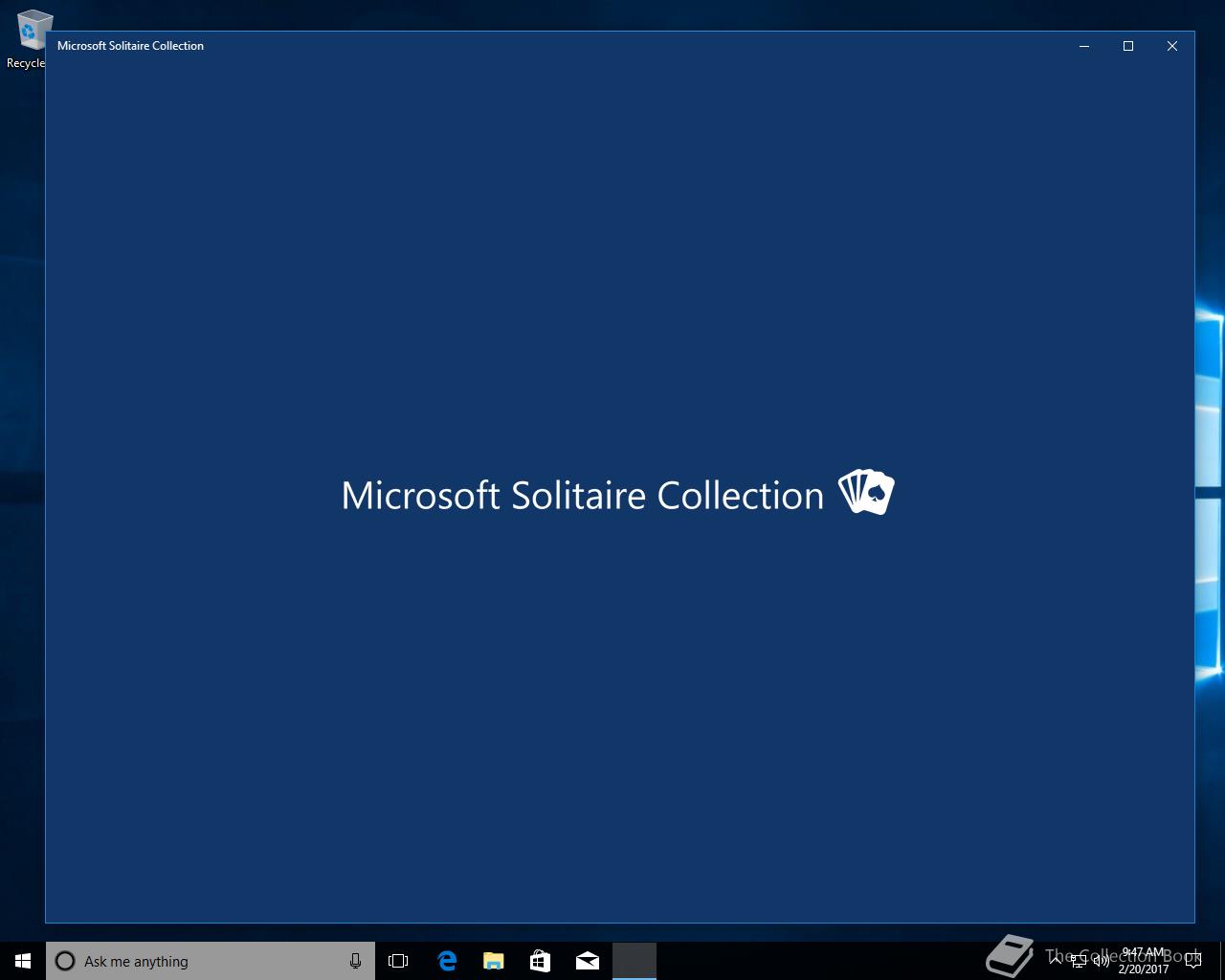Open the network status tray icon
The width and height of the screenshot is (1225, 980).
(1079, 961)
